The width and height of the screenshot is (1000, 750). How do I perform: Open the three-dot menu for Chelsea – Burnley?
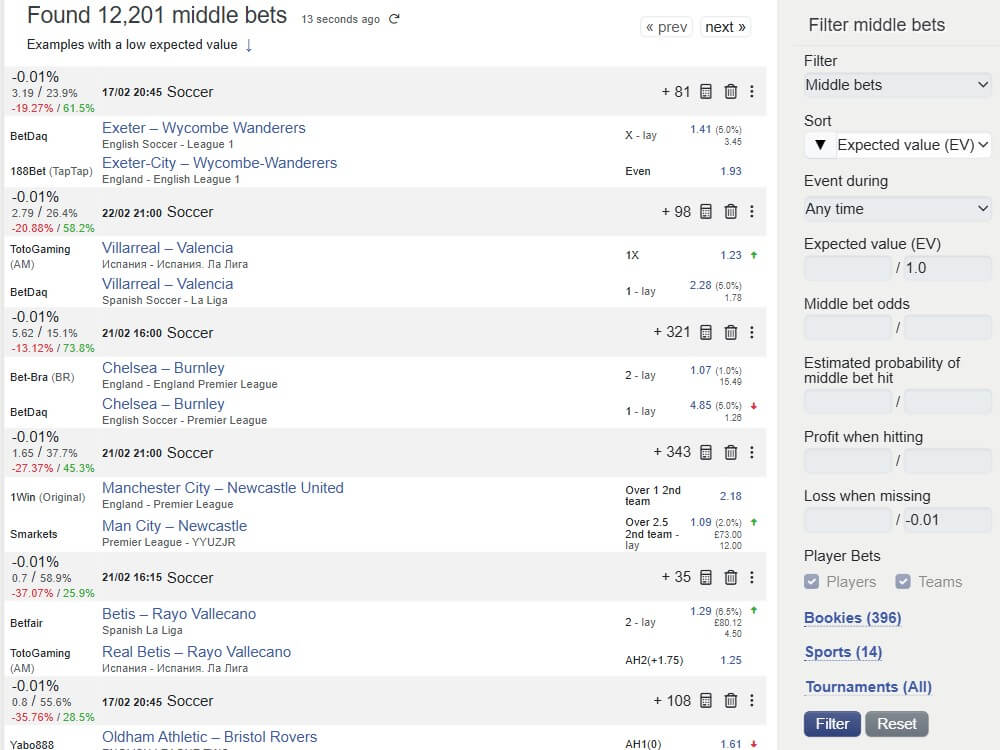tap(752, 333)
